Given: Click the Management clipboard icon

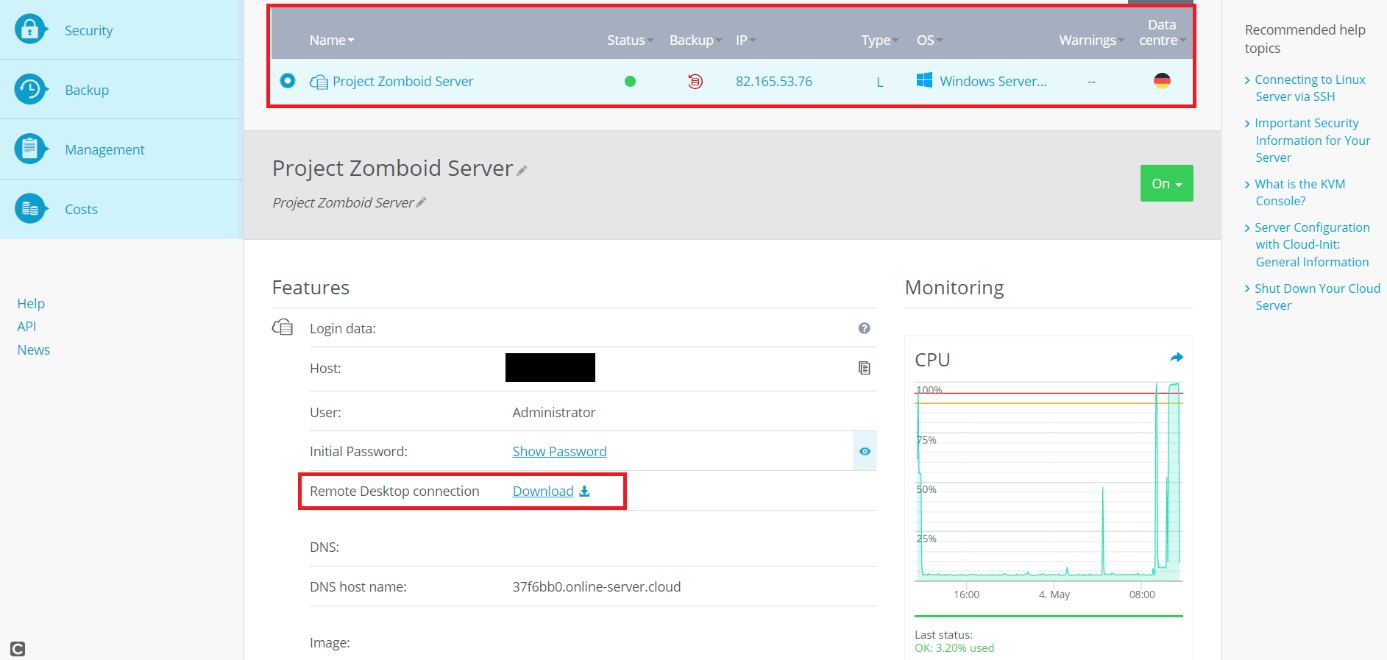Looking at the screenshot, I should tap(29, 149).
